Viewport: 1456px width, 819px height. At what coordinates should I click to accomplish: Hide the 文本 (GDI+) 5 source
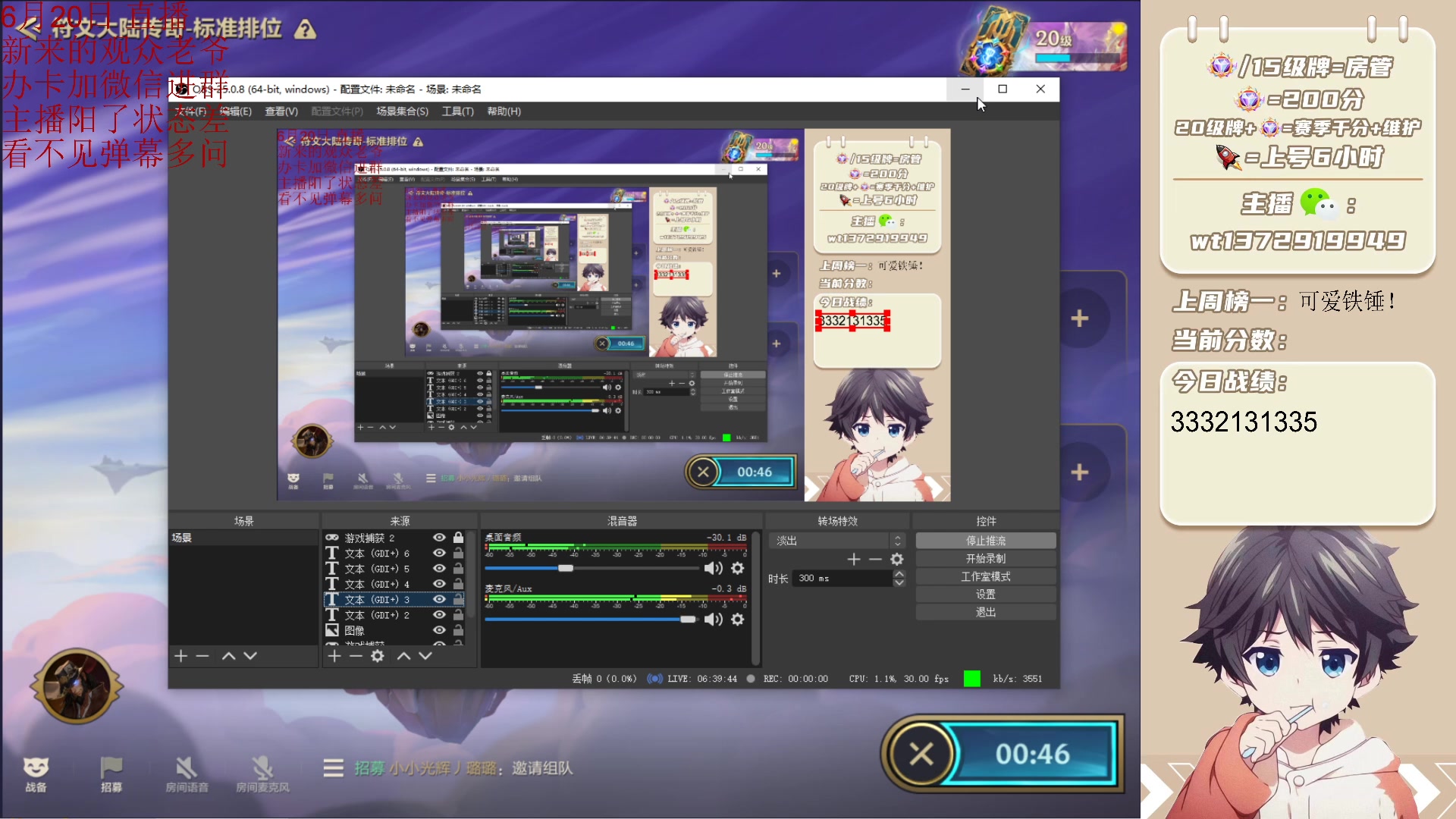(x=439, y=568)
